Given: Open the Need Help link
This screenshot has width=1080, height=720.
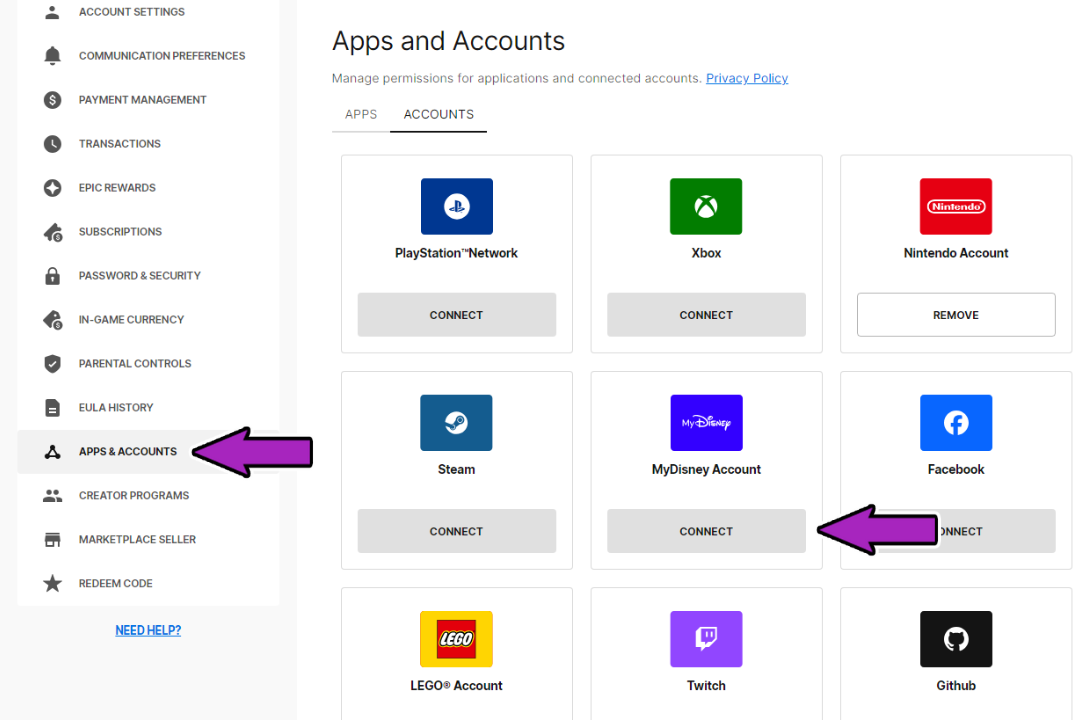Looking at the screenshot, I should [148, 630].
